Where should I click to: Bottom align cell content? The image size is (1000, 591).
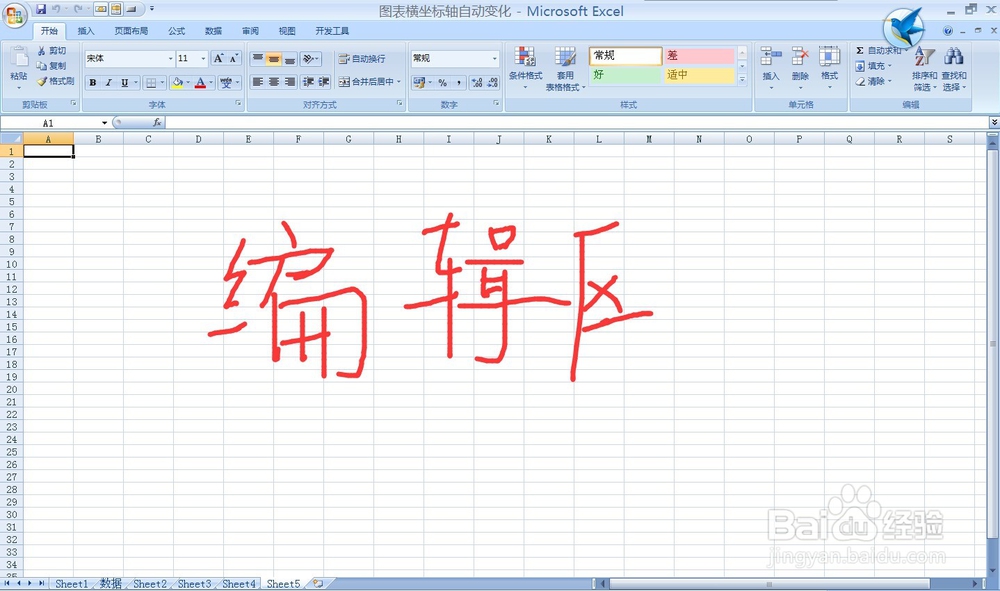click(290, 59)
